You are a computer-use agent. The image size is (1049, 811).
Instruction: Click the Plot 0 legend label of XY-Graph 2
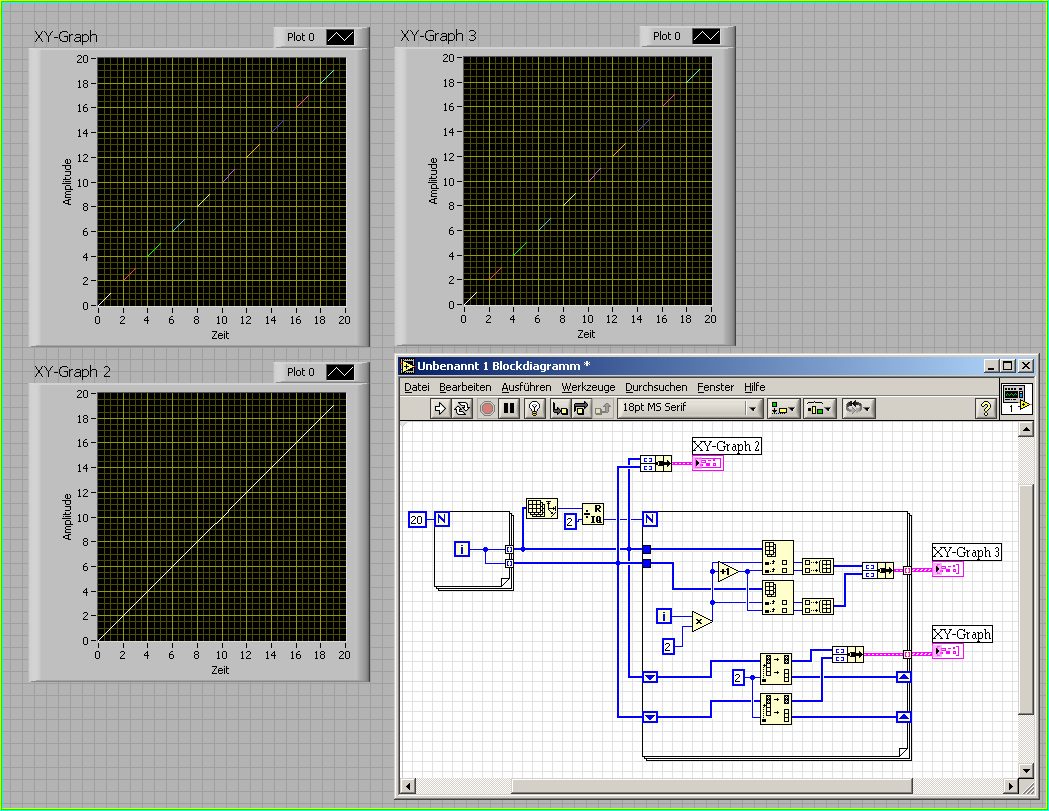click(x=301, y=372)
